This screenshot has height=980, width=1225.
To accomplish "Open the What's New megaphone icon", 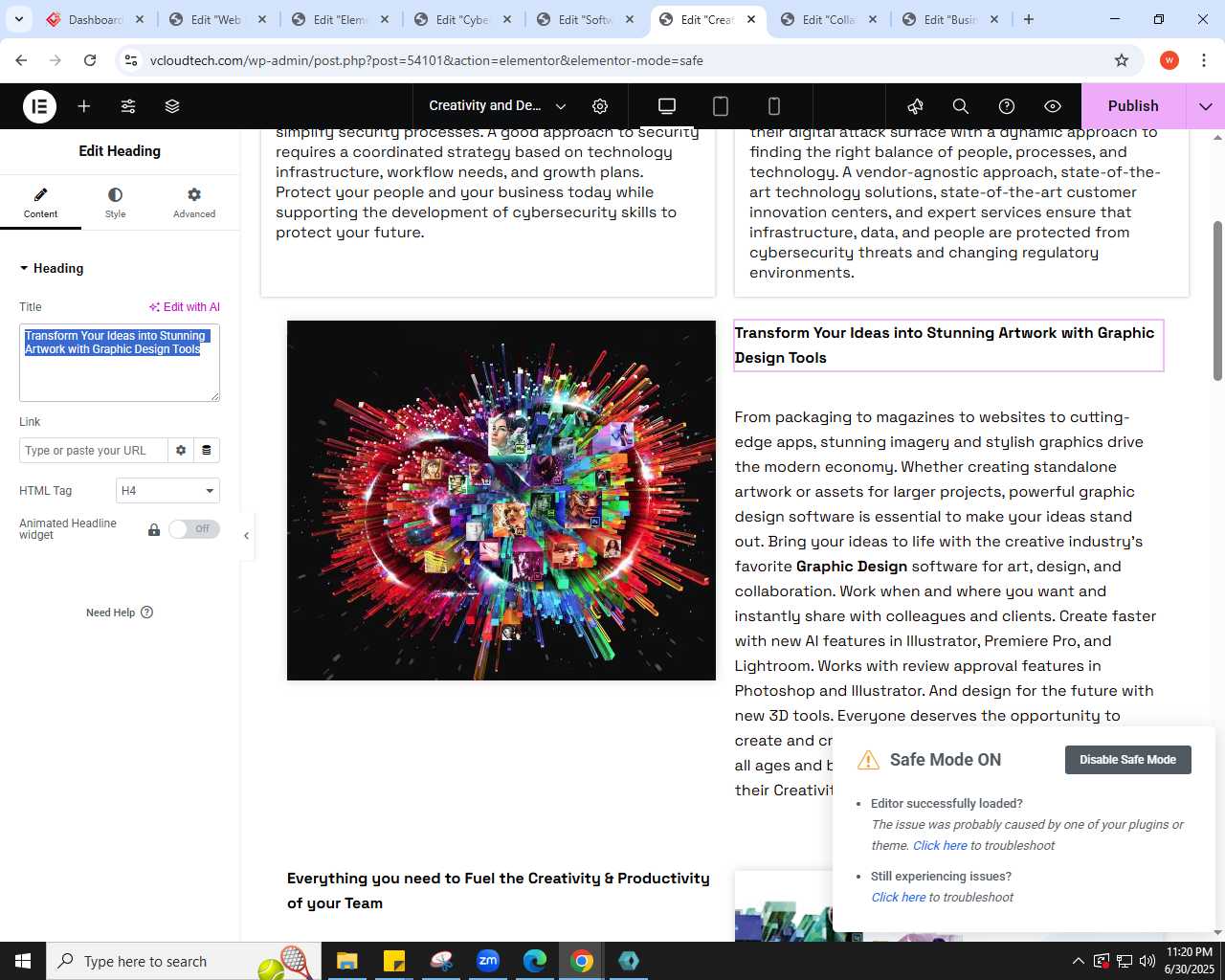I will pyautogui.click(x=915, y=106).
